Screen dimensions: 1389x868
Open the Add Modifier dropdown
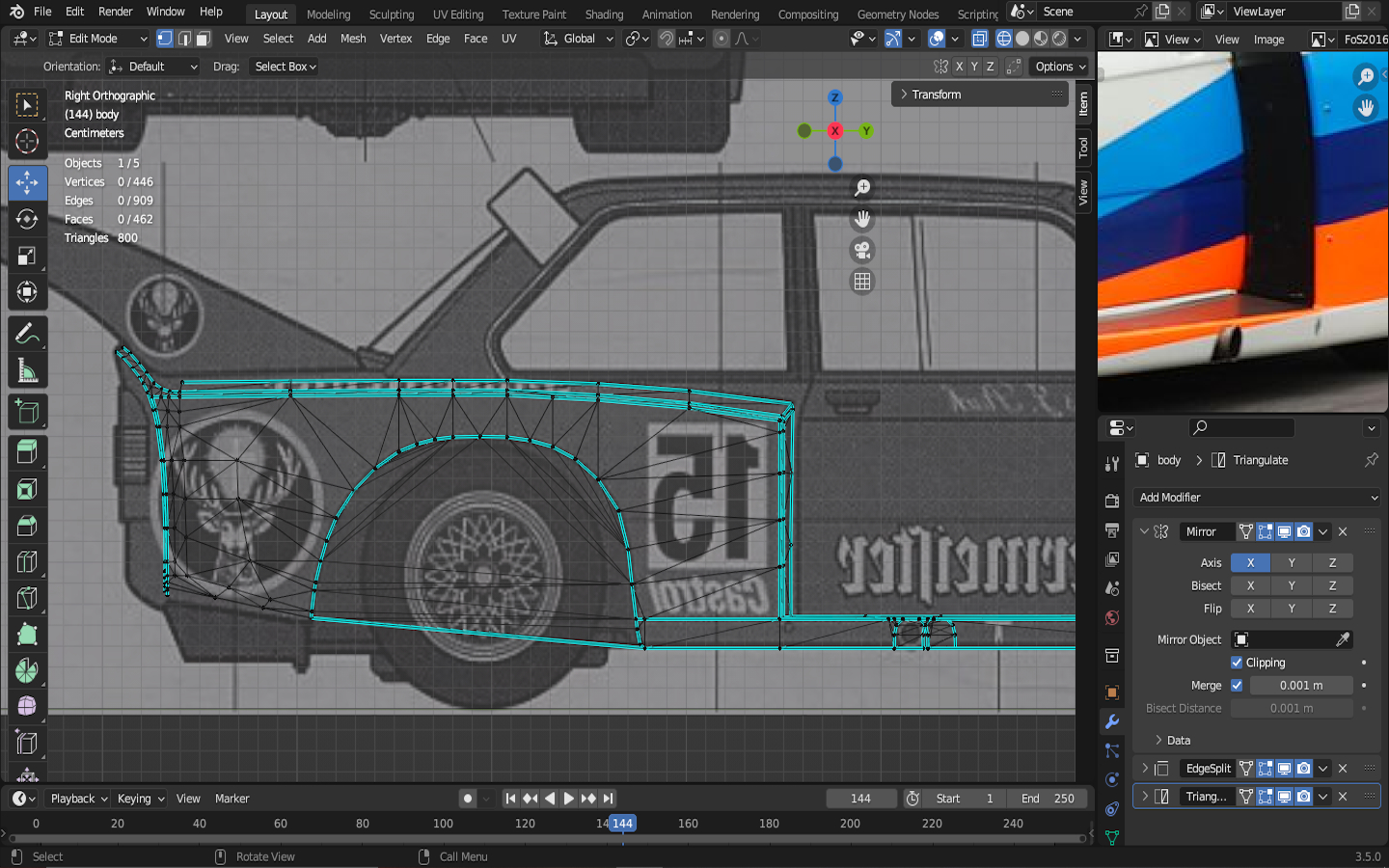tap(1258, 498)
